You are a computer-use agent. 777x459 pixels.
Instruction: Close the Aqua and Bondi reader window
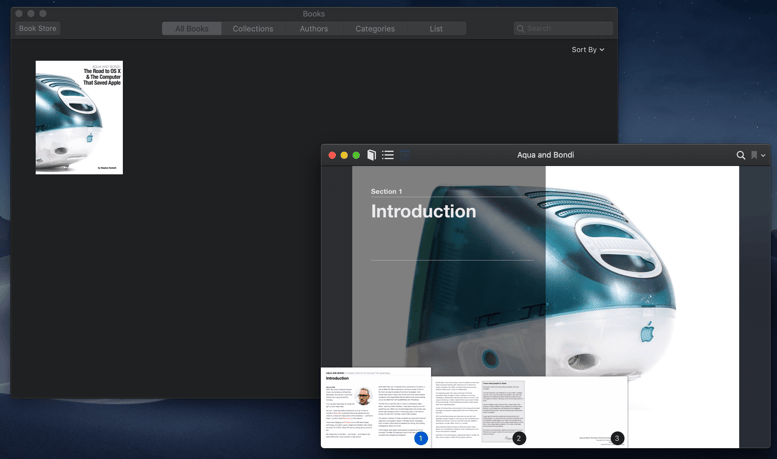point(332,155)
